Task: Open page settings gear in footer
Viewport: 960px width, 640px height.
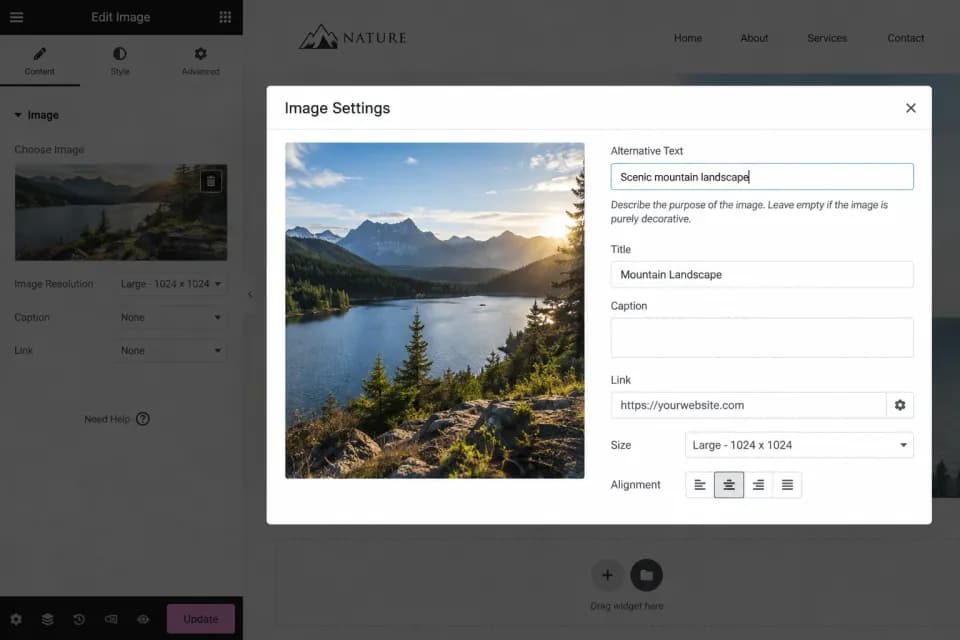Action: click(x=17, y=619)
